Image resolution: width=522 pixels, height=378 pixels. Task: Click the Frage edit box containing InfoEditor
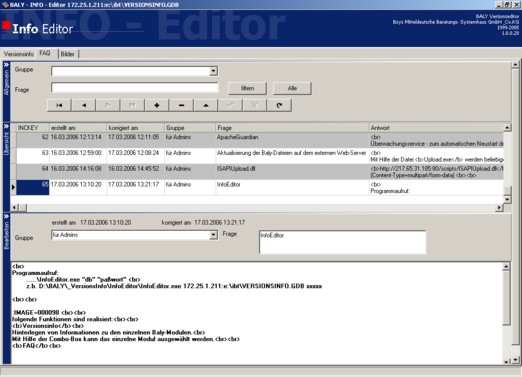click(x=342, y=242)
